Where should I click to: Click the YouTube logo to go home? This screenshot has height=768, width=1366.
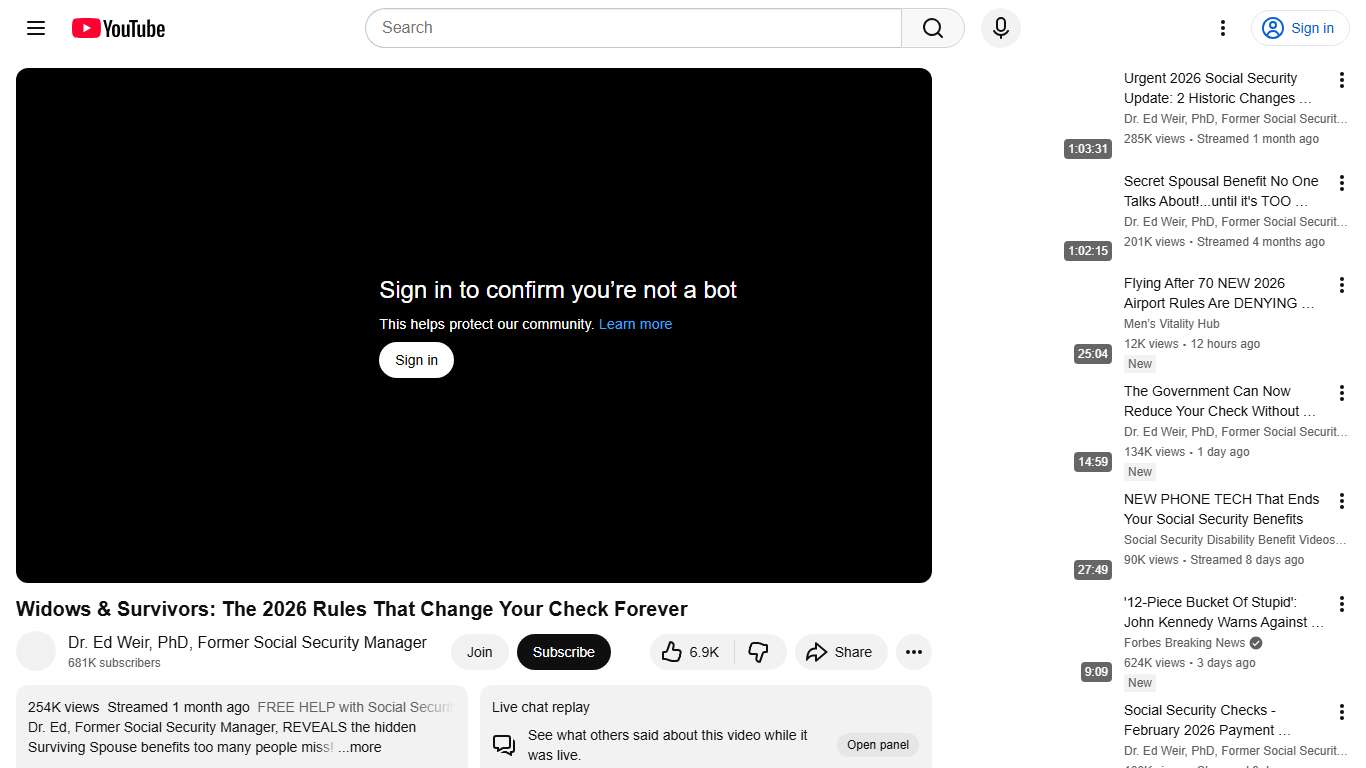118,28
